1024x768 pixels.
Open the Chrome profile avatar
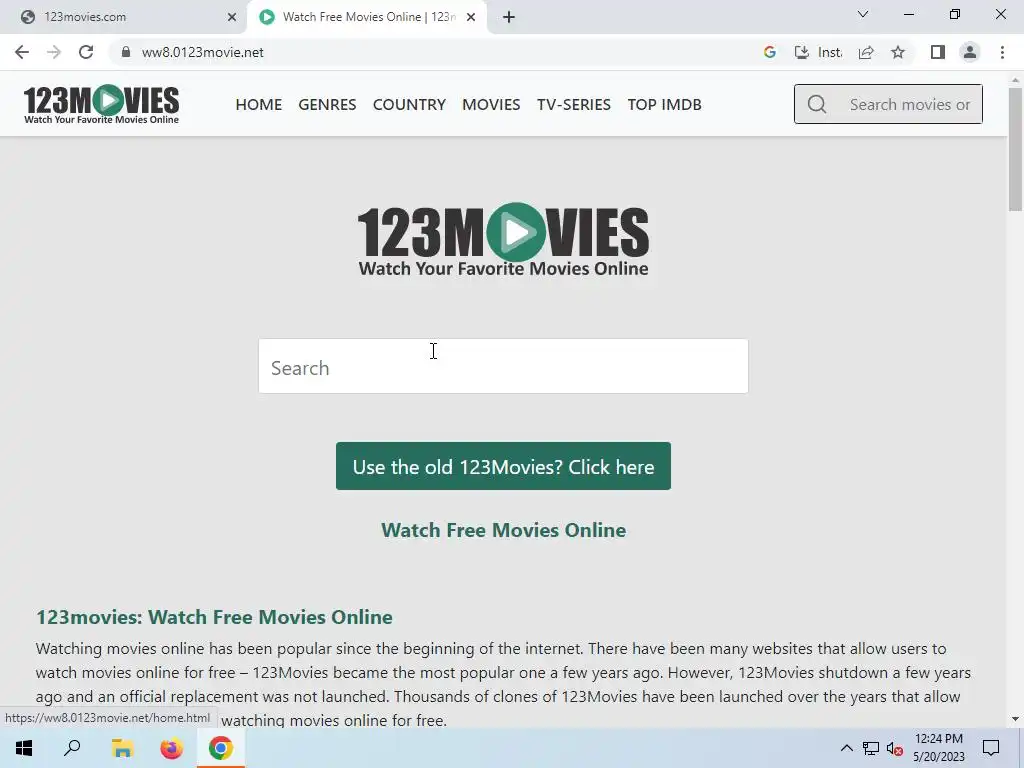point(970,52)
